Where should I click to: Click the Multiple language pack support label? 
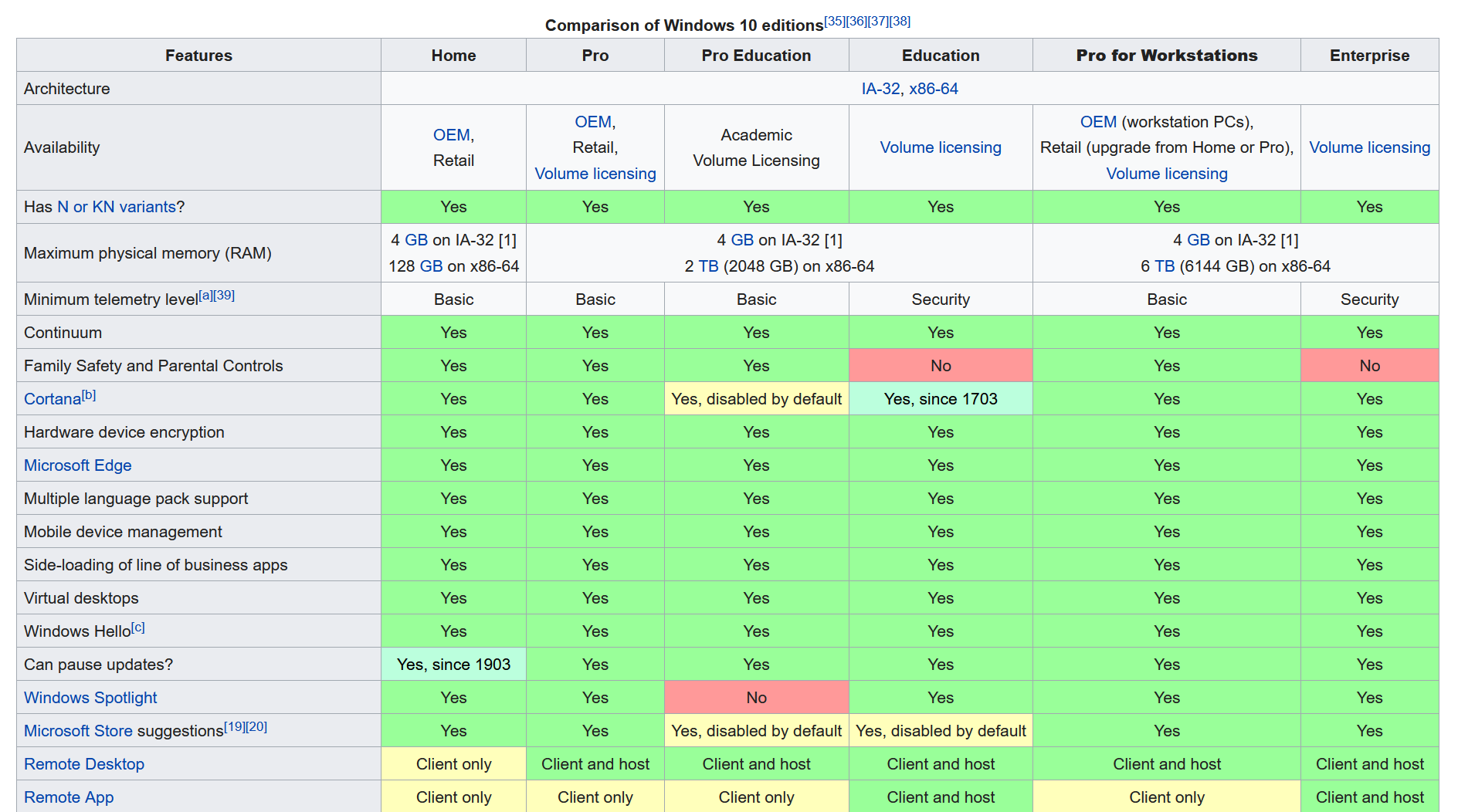coord(136,499)
